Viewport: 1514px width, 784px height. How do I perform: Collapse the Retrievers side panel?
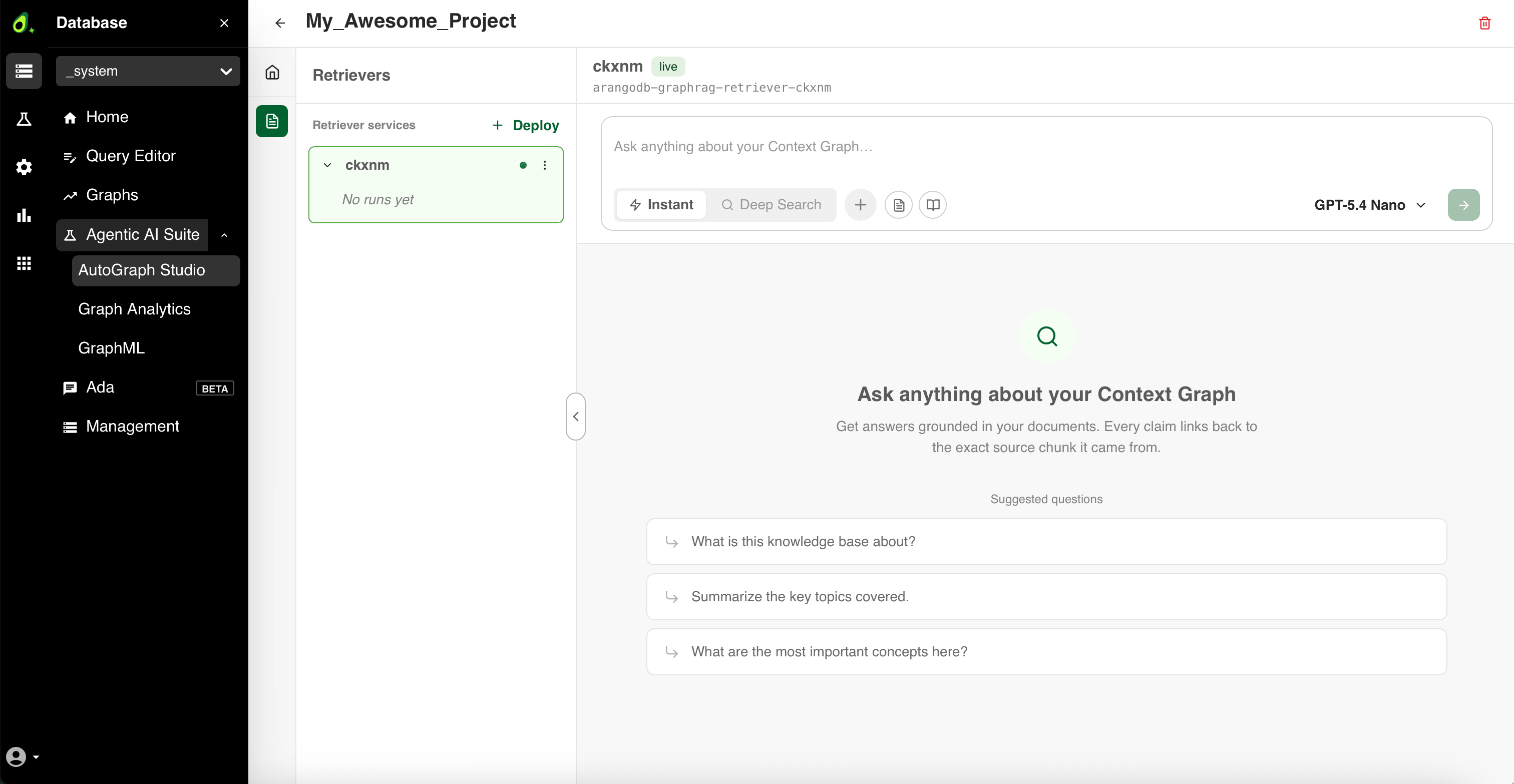click(x=576, y=416)
